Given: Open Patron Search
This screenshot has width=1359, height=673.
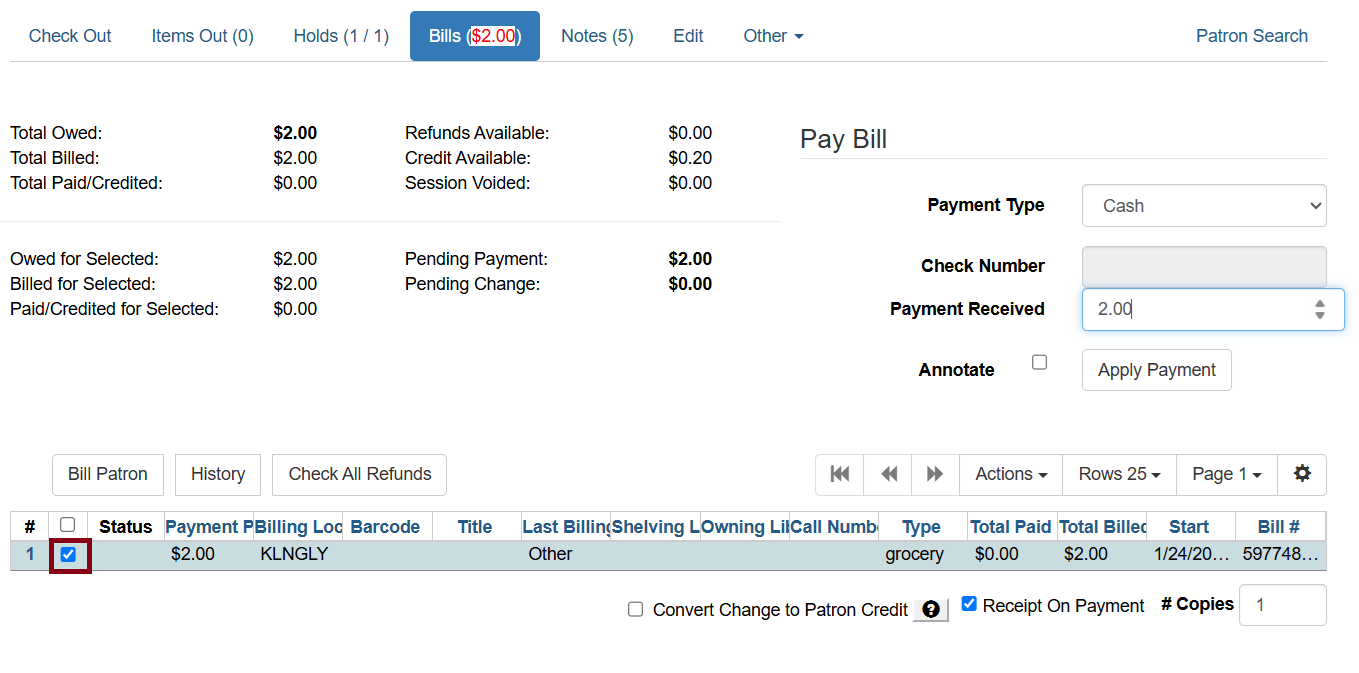Looking at the screenshot, I should [1251, 35].
